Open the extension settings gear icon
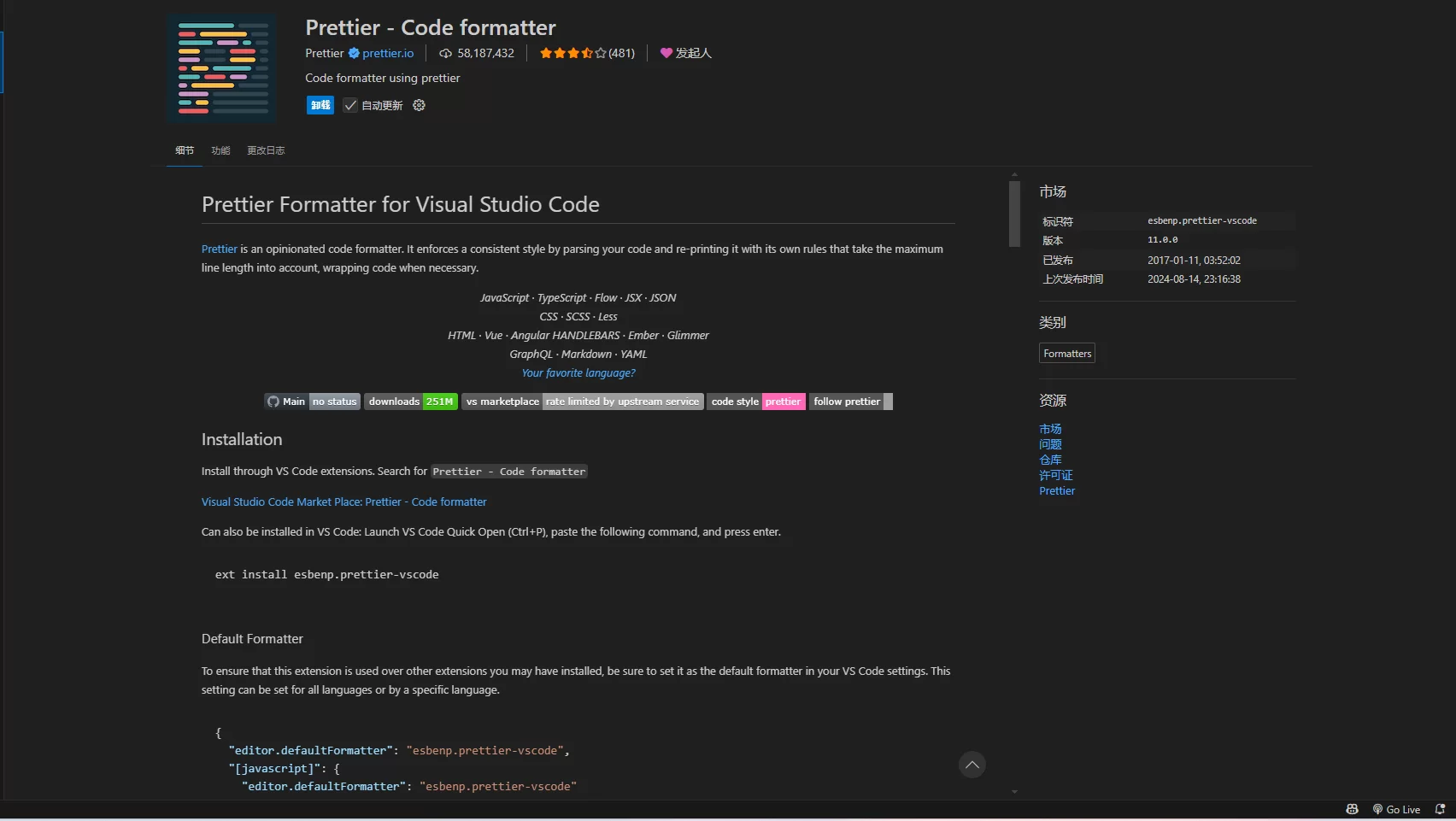Viewport: 1456px width, 821px height. point(419,105)
